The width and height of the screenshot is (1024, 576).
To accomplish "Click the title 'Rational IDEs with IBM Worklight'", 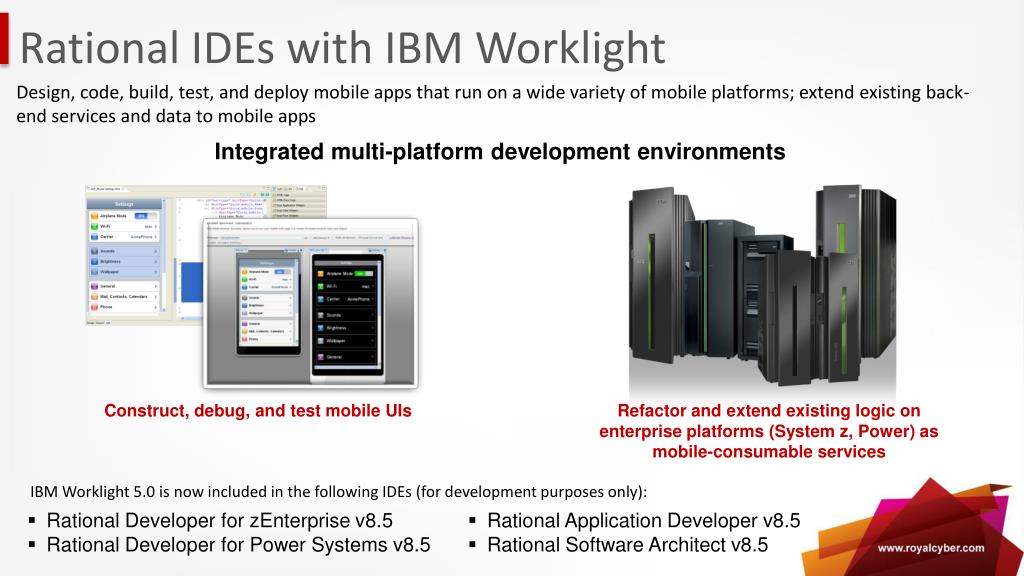I will tap(342, 48).
